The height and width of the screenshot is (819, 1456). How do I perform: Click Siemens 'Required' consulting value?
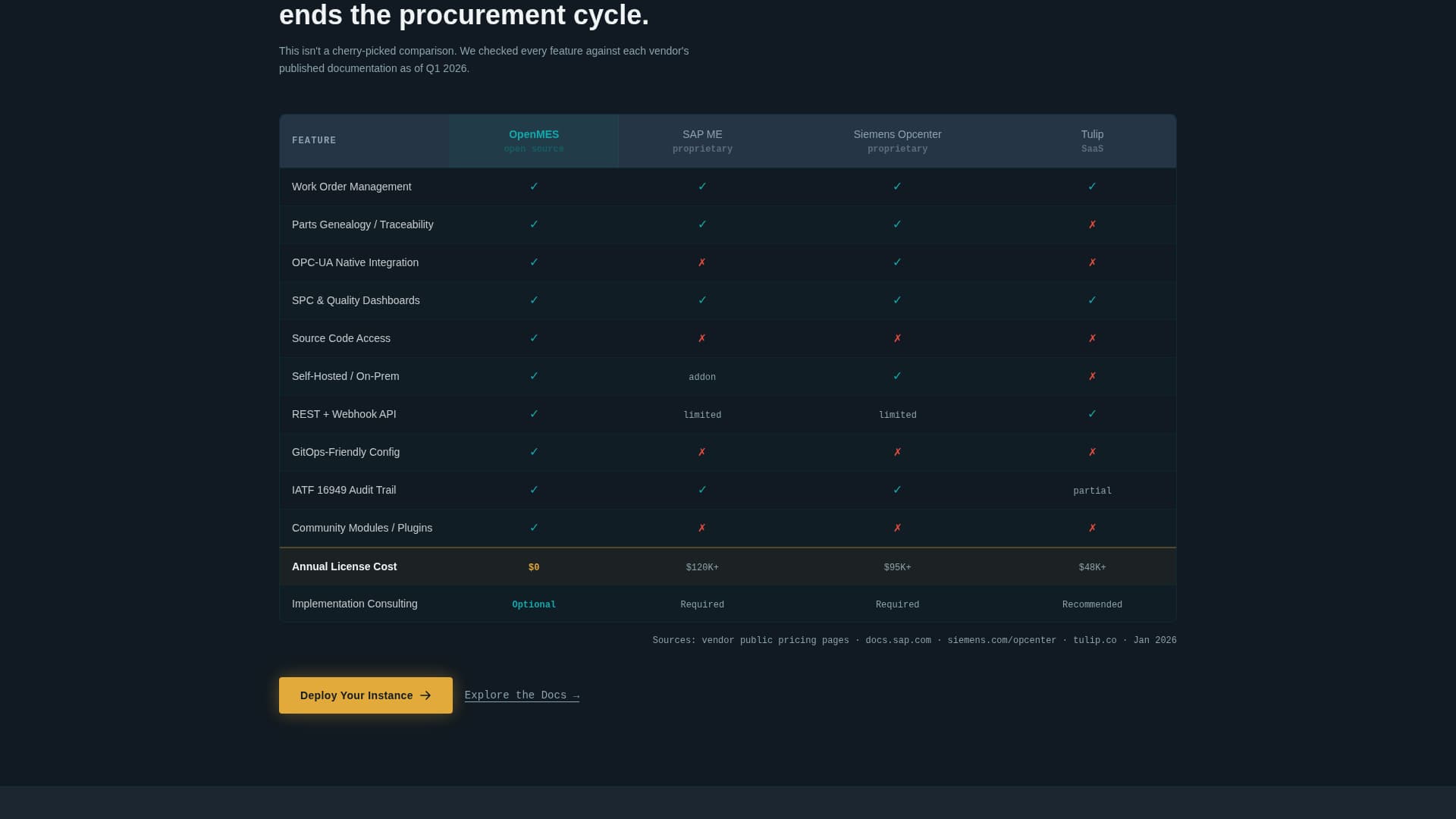(897, 604)
